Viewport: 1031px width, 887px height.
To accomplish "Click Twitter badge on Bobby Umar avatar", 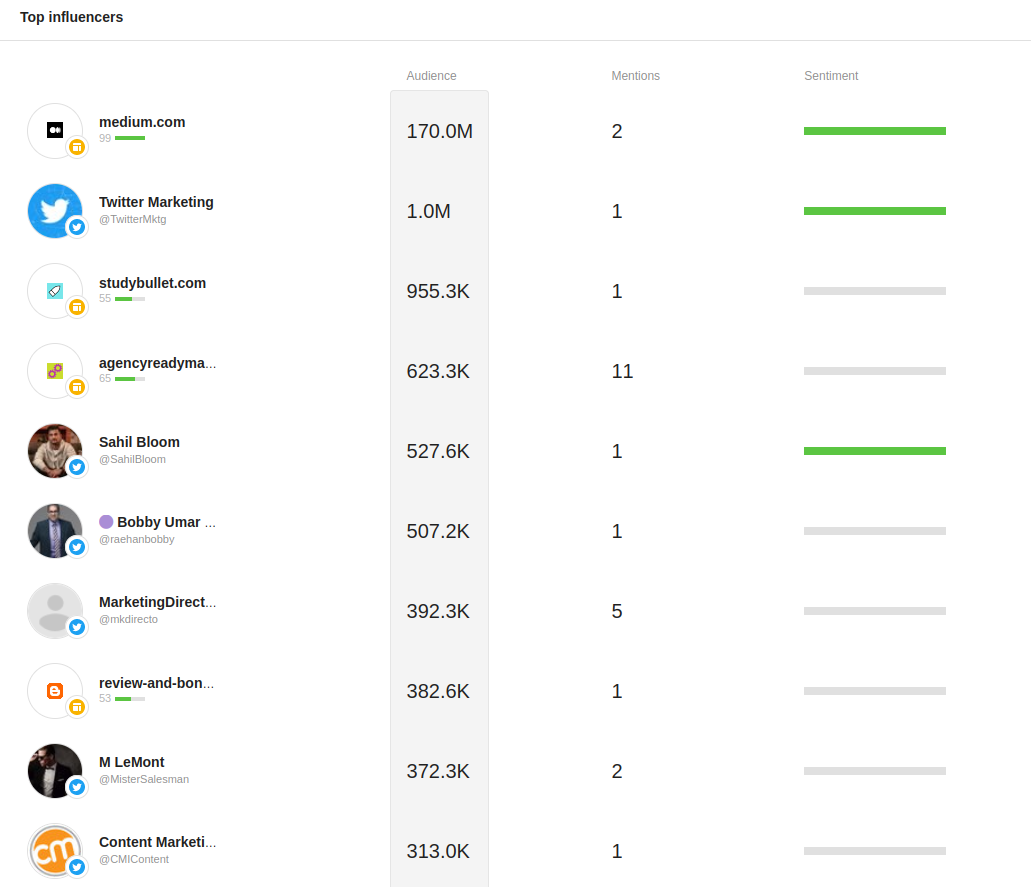I will (77, 547).
